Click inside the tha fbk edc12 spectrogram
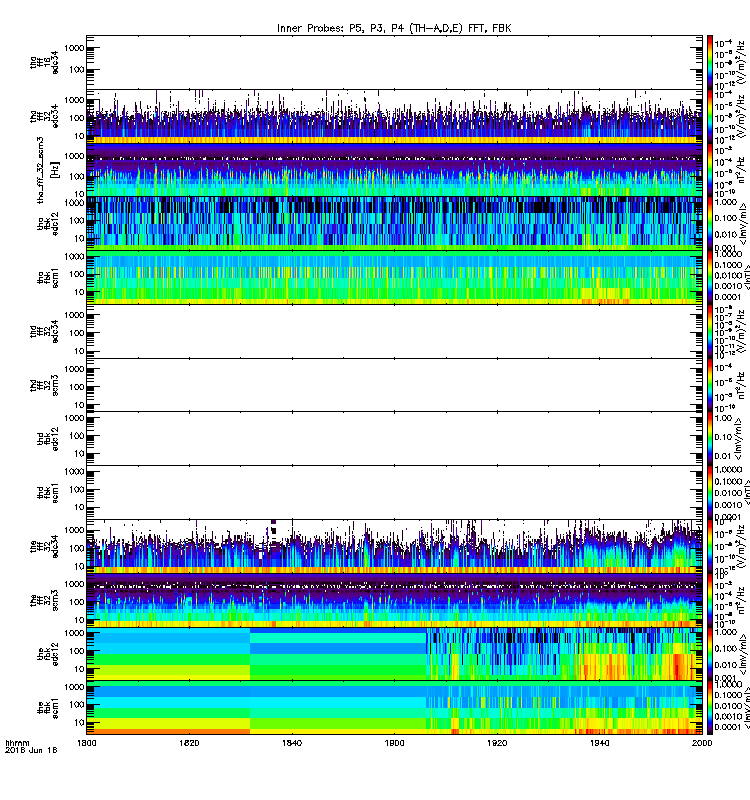 pyautogui.click(x=394, y=224)
